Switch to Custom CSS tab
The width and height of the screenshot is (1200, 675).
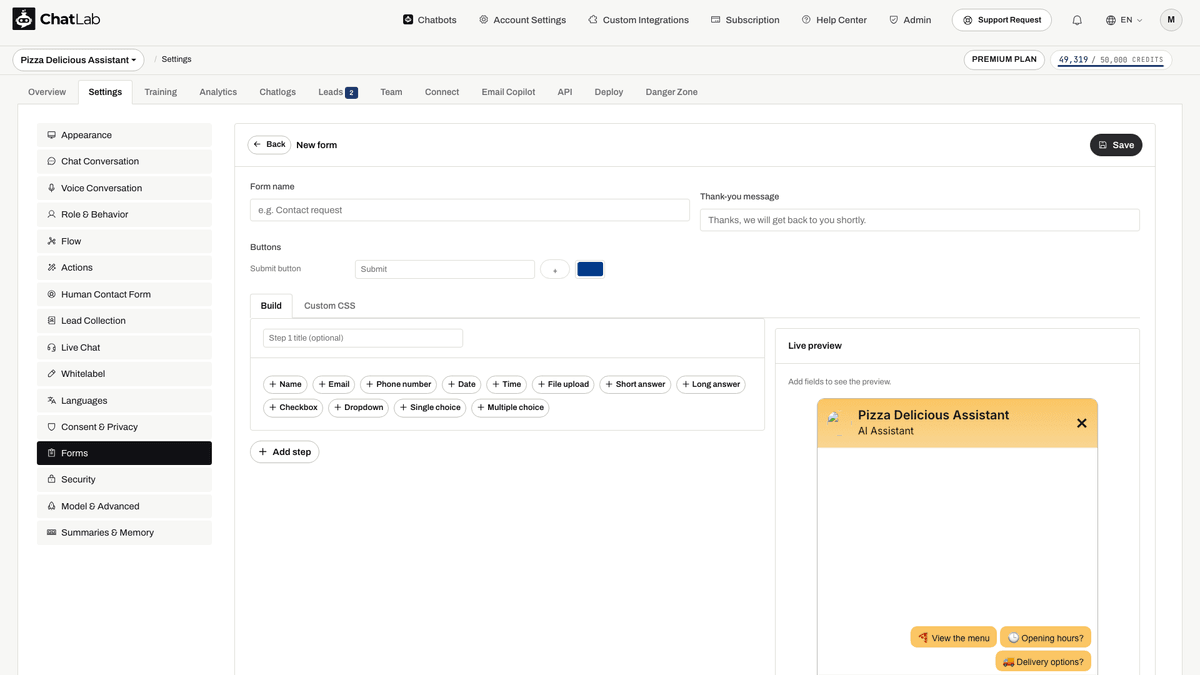(329, 306)
